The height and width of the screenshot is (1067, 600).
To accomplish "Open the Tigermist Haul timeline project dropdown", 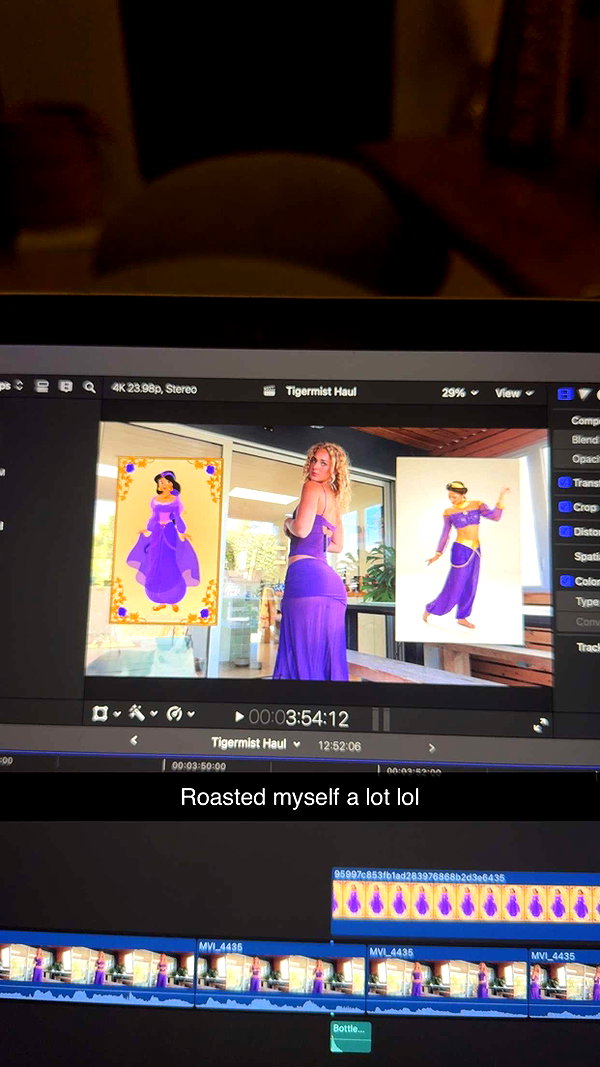I will click(256, 743).
